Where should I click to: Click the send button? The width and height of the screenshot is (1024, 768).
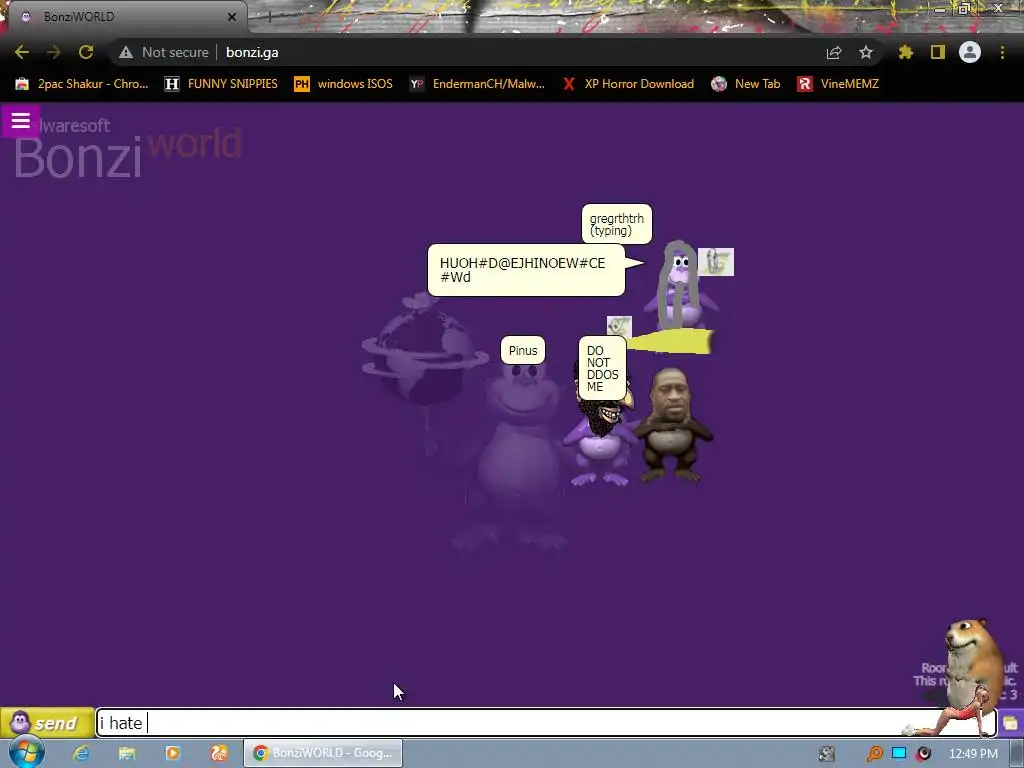(x=47, y=723)
